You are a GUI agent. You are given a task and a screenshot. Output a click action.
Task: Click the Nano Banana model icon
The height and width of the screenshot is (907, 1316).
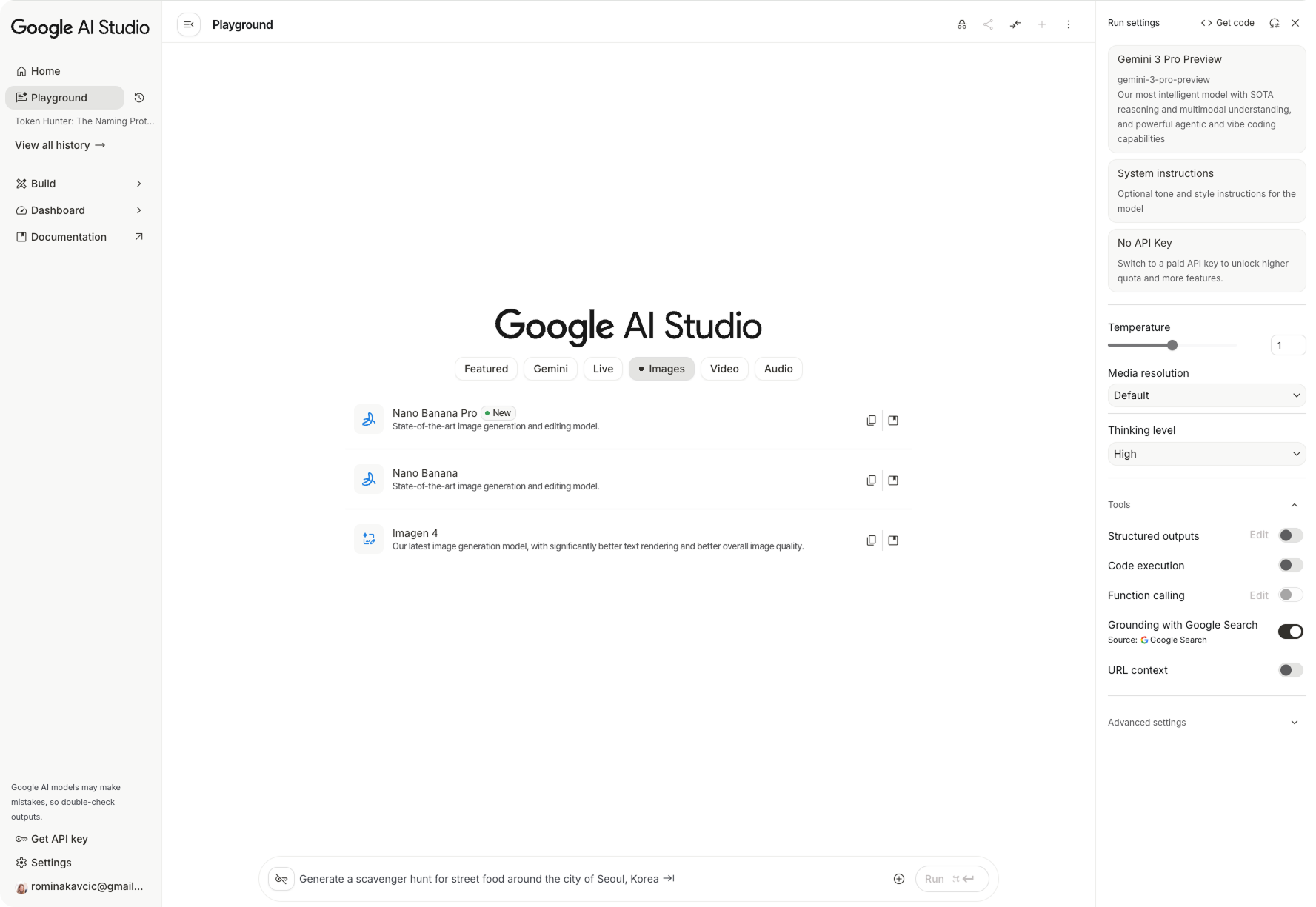(x=369, y=479)
